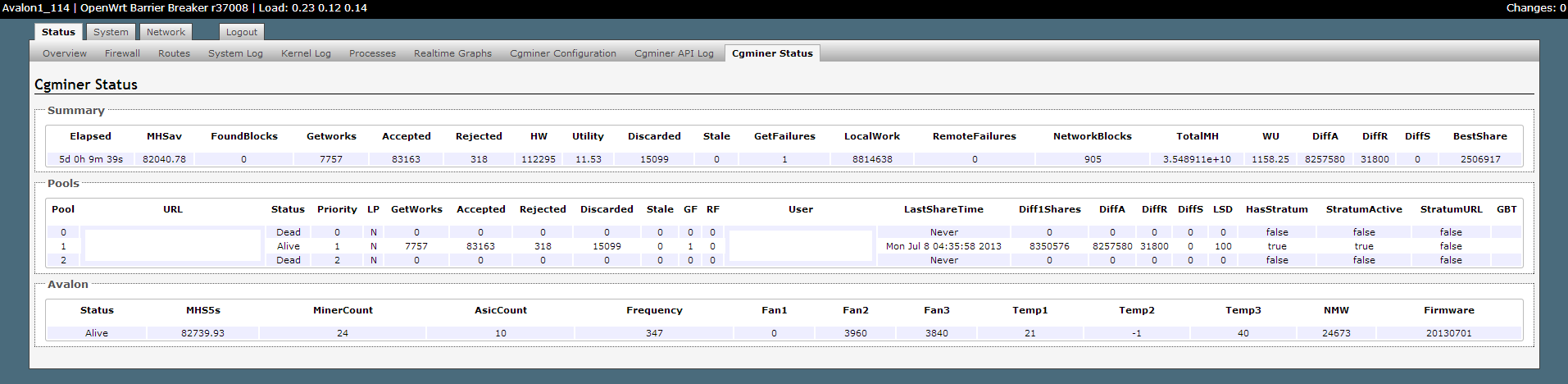
Task: Click the LSD value 100
Action: [x=1223, y=246]
